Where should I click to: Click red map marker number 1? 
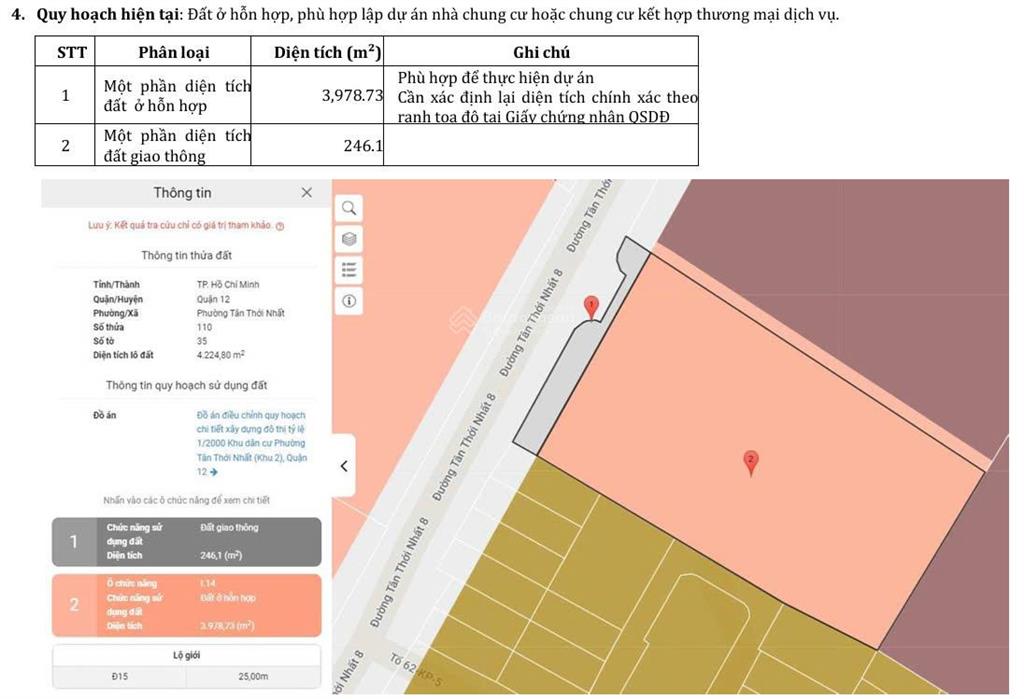click(x=591, y=308)
